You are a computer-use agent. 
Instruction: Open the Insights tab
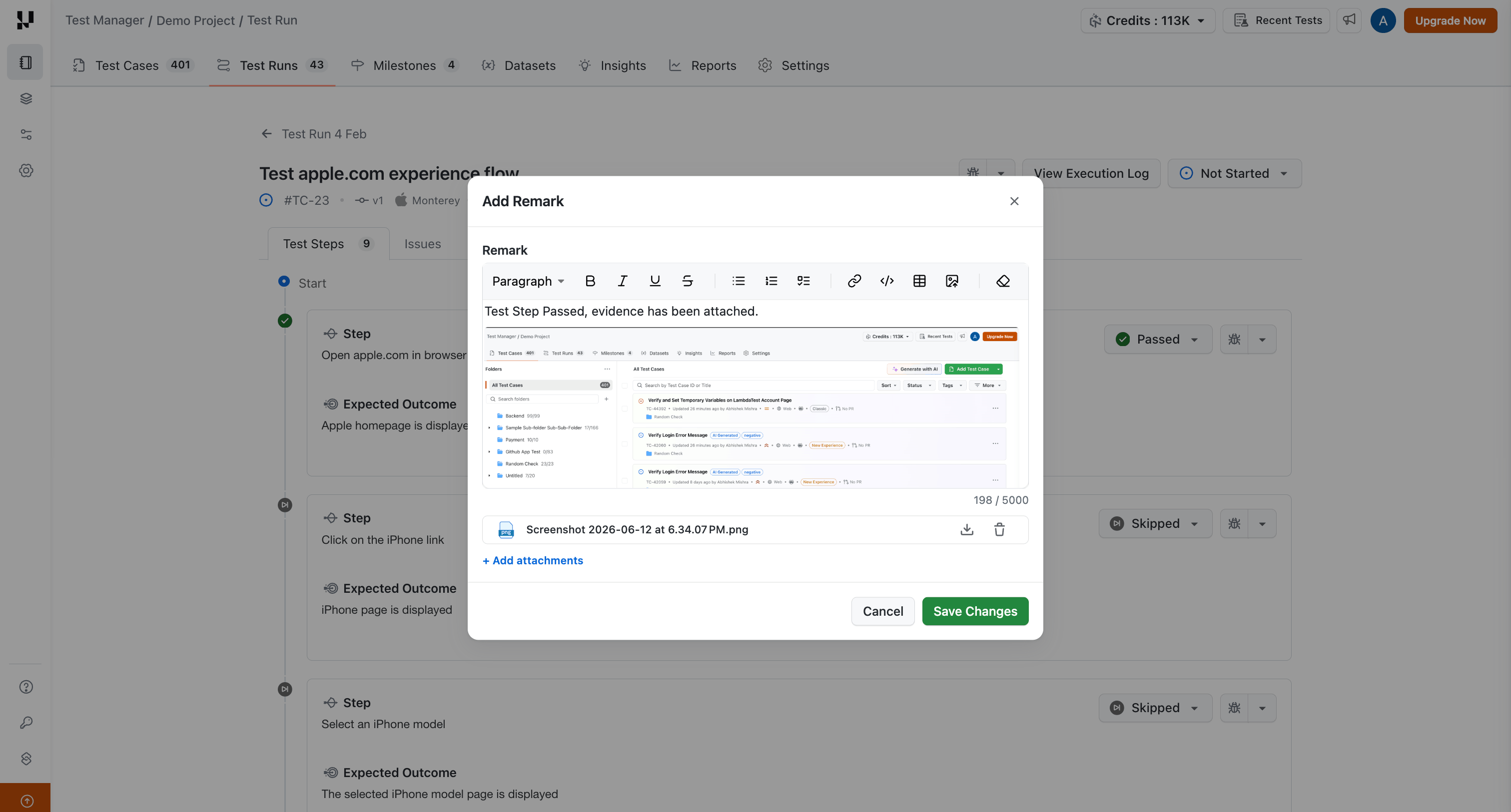point(612,65)
